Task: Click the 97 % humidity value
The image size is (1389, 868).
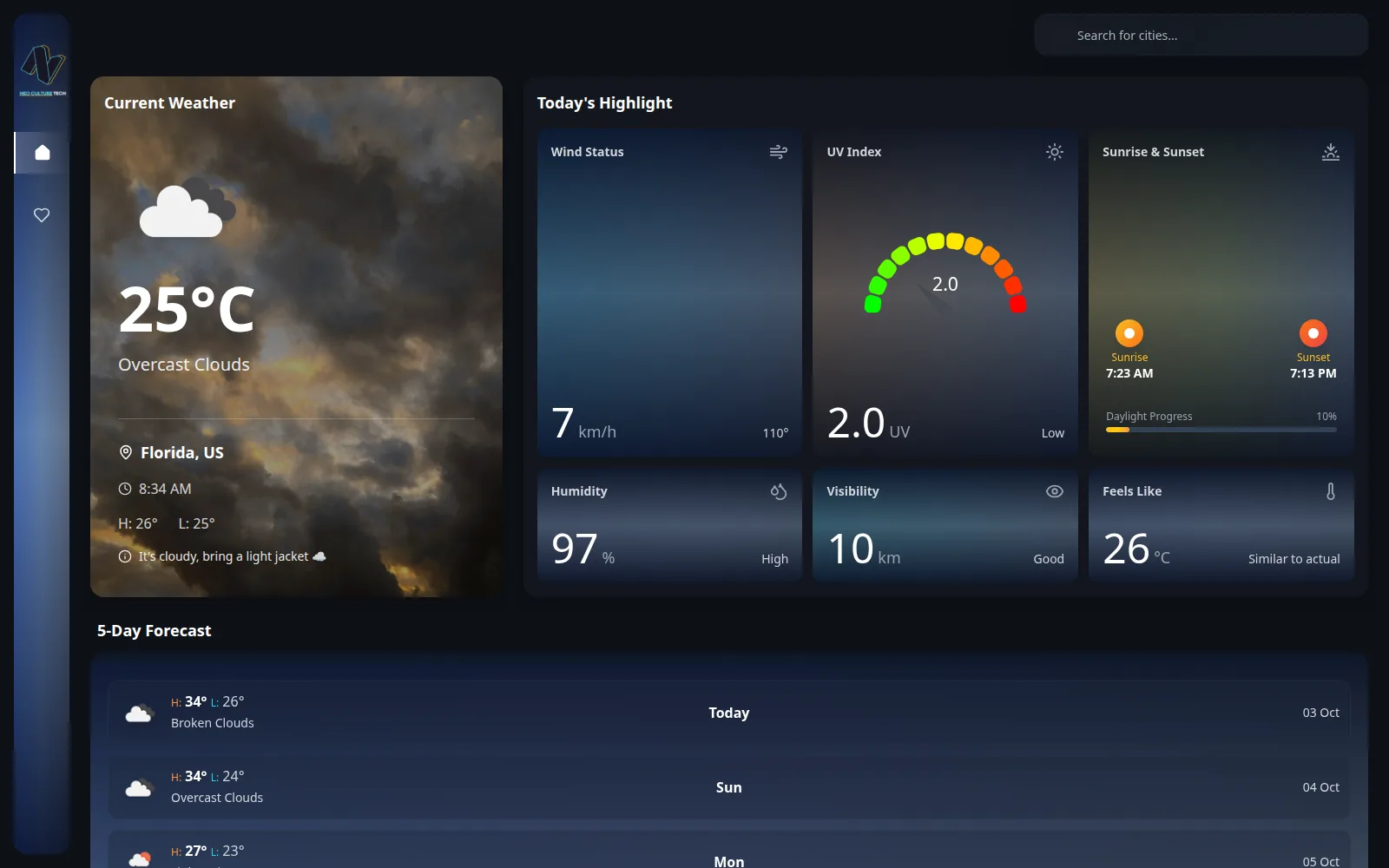Action: click(x=583, y=549)
